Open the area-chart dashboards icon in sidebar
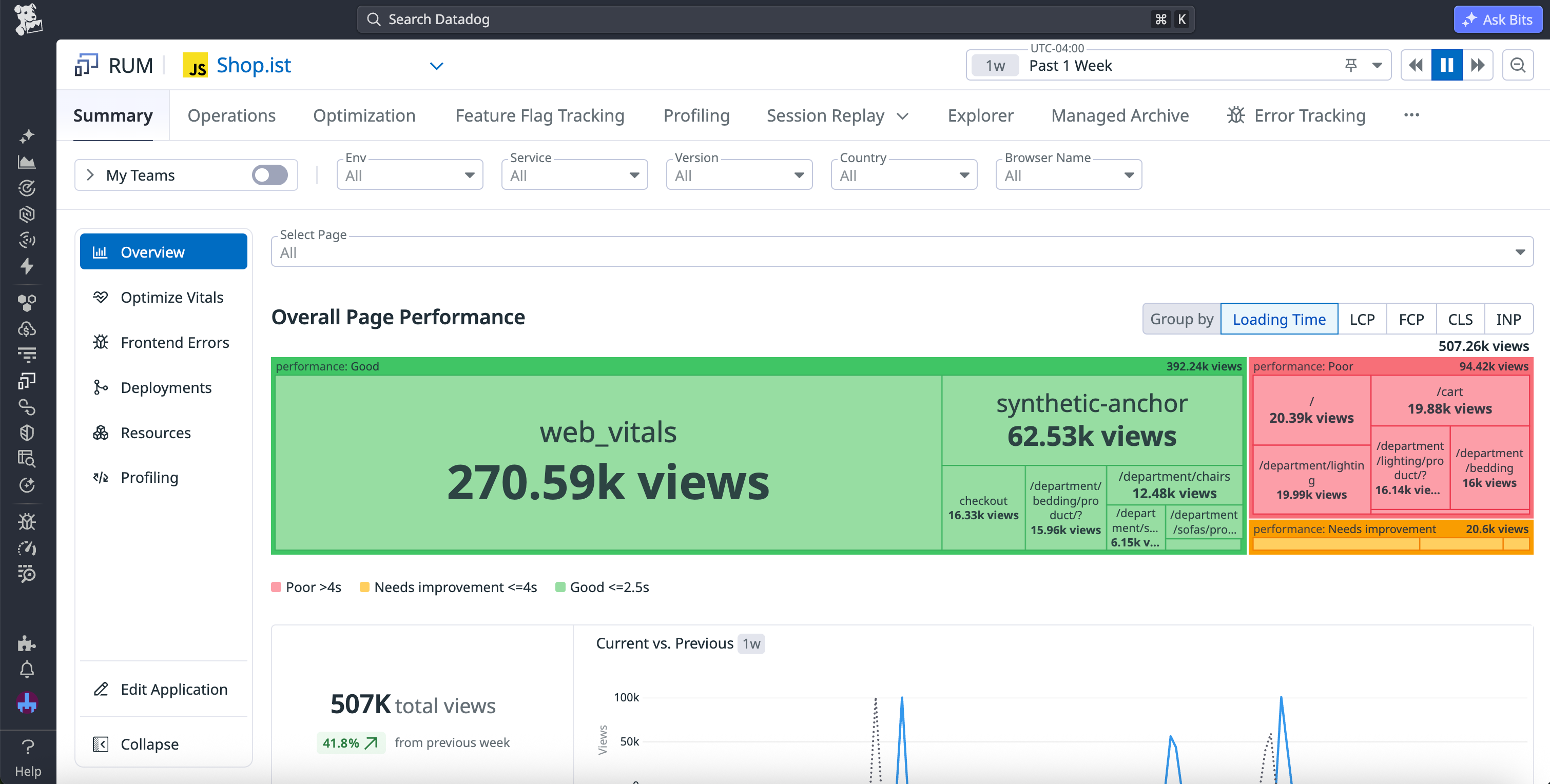The image size is (1550, 784). pyautogui.click(x=27, y=163)
